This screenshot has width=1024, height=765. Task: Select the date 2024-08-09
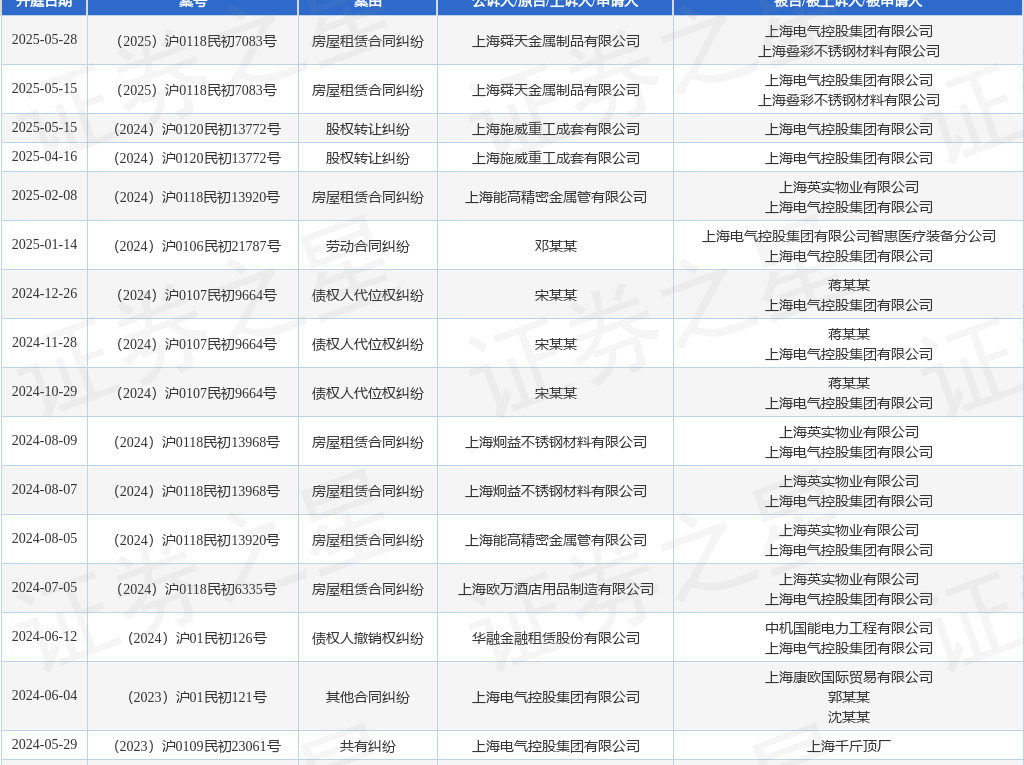44,441
